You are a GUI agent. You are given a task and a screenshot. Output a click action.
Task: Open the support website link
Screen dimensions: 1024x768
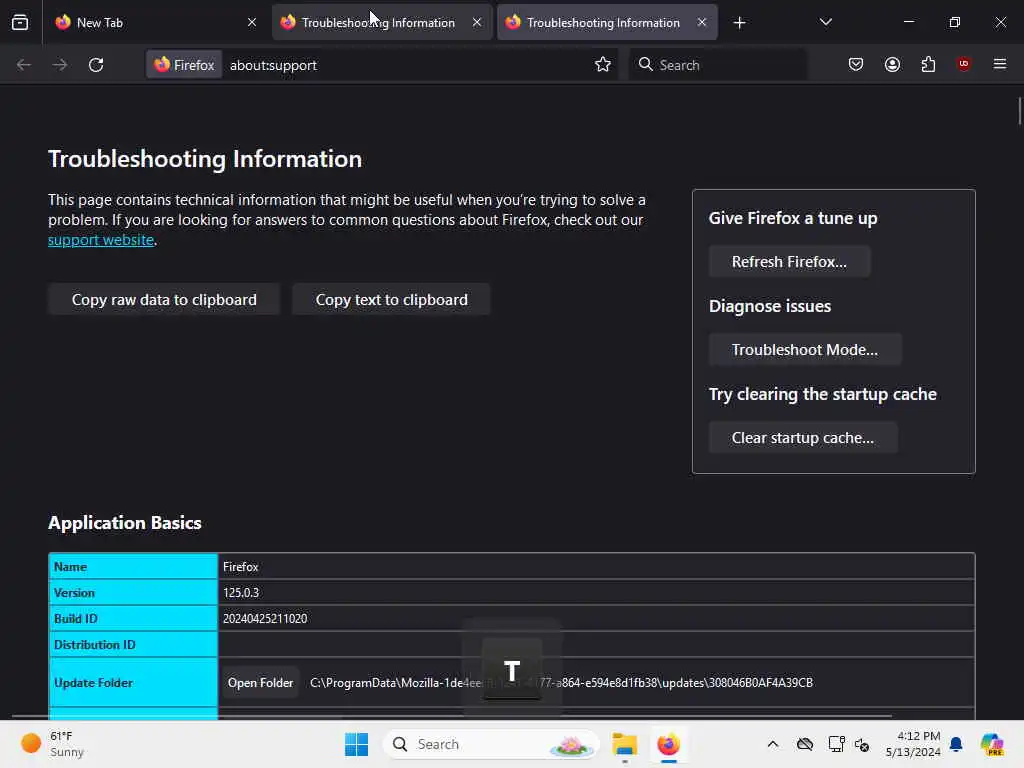coord(101,240)
